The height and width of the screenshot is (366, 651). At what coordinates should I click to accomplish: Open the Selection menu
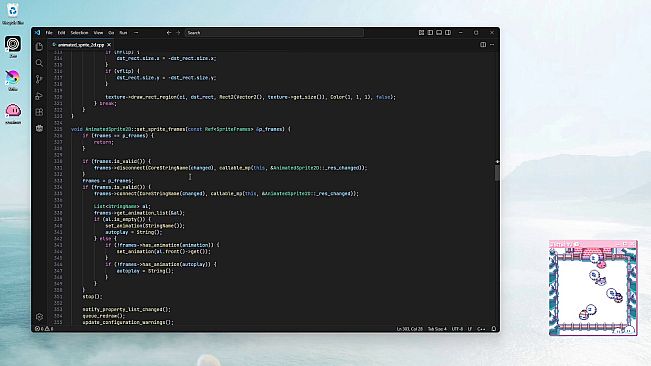79,32
